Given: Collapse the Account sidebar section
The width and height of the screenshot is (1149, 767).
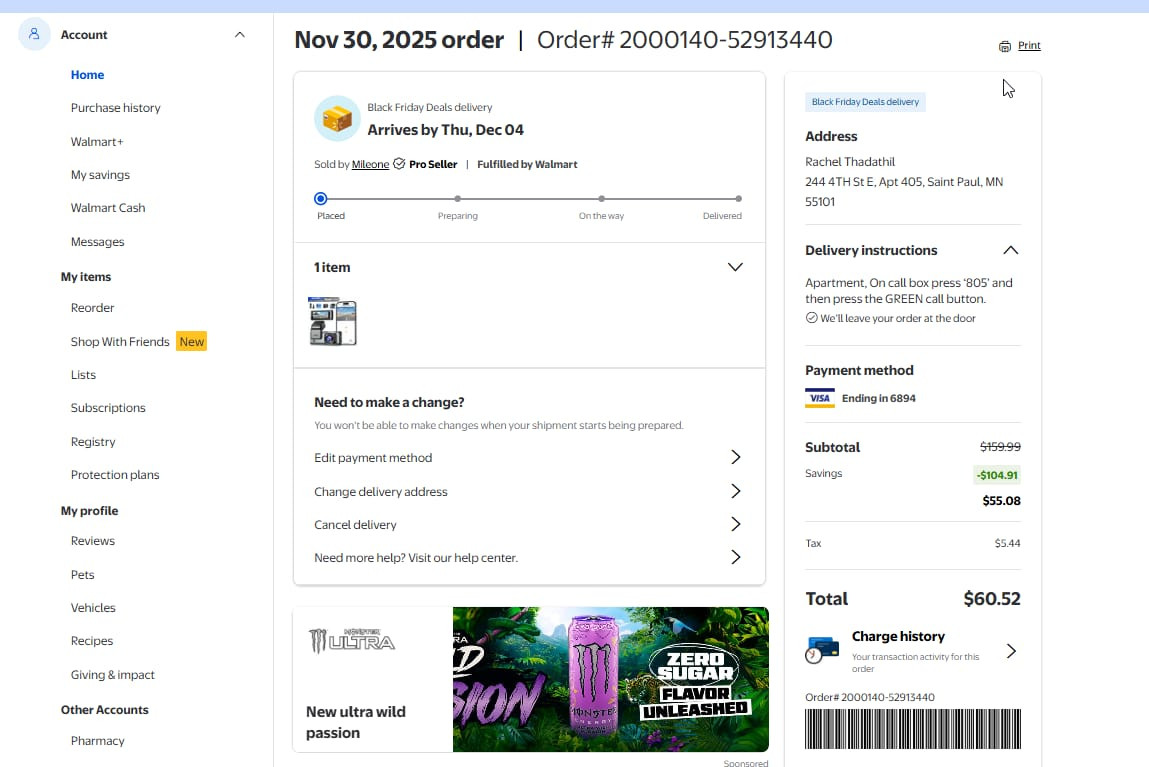Looking at the screenshot, I should 240,34.
